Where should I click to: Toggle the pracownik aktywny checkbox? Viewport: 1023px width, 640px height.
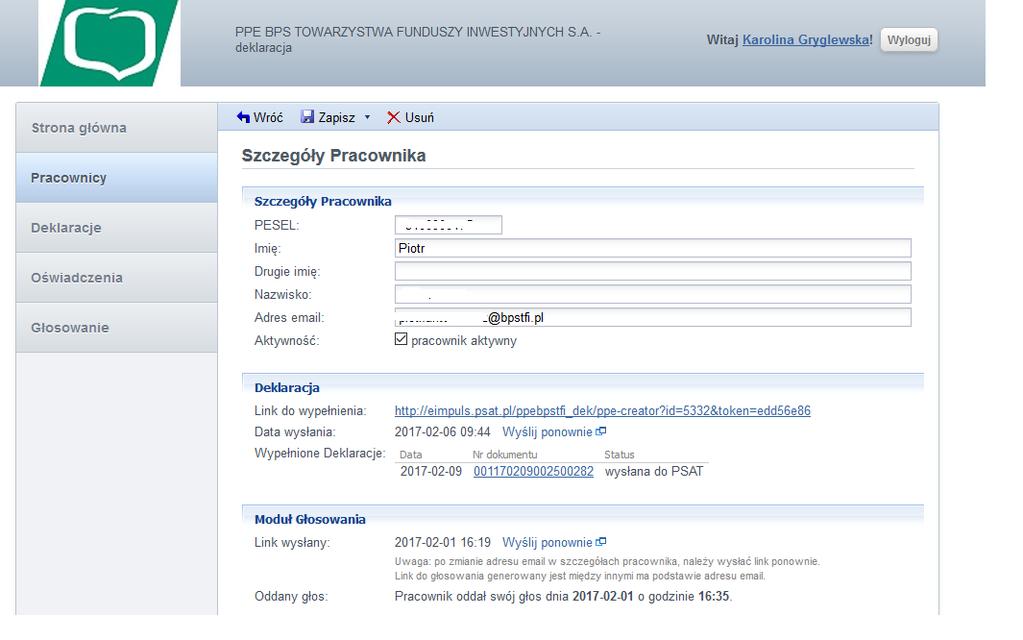(401, 339)
